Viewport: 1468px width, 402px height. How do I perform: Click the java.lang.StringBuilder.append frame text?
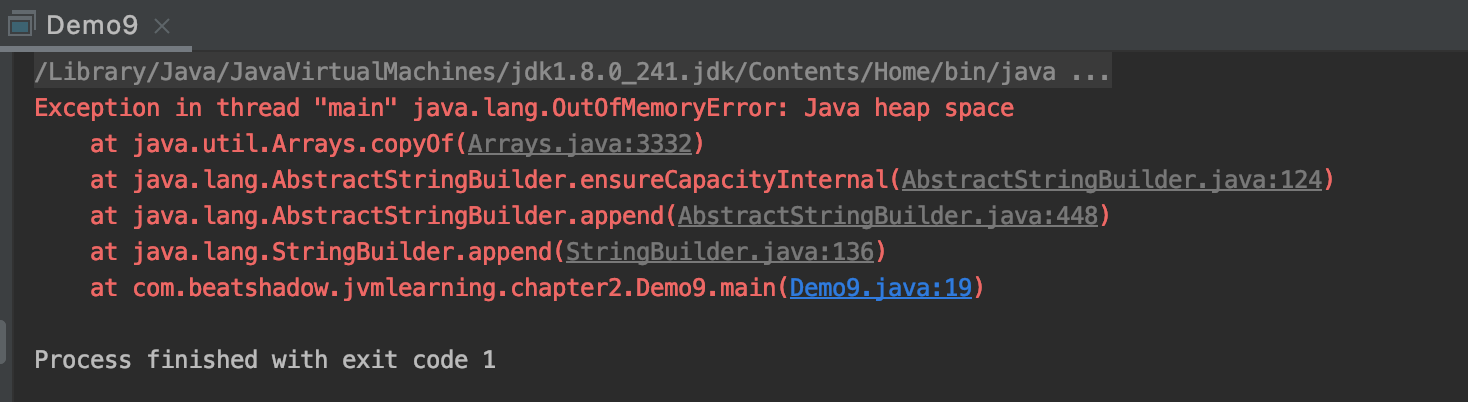coord(342,252)
